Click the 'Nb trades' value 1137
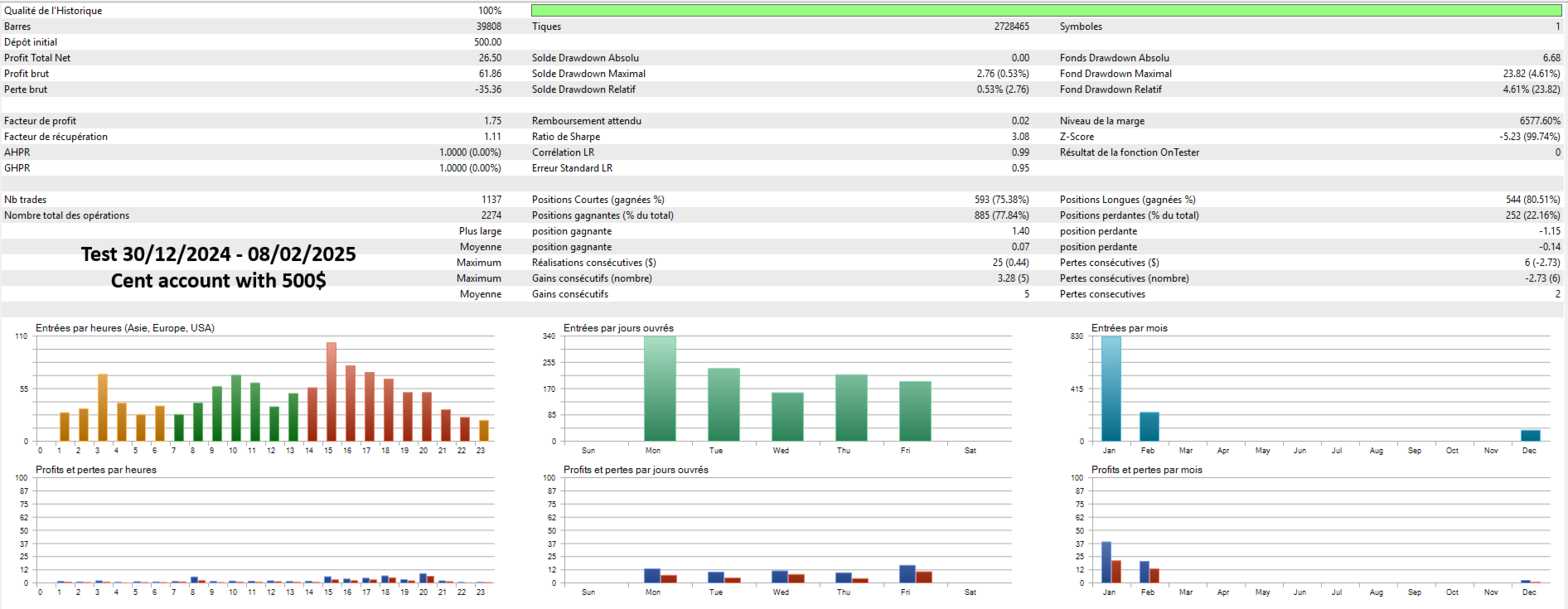The height and width of the screenshot is (609, 1568). (x=491, y=200)
